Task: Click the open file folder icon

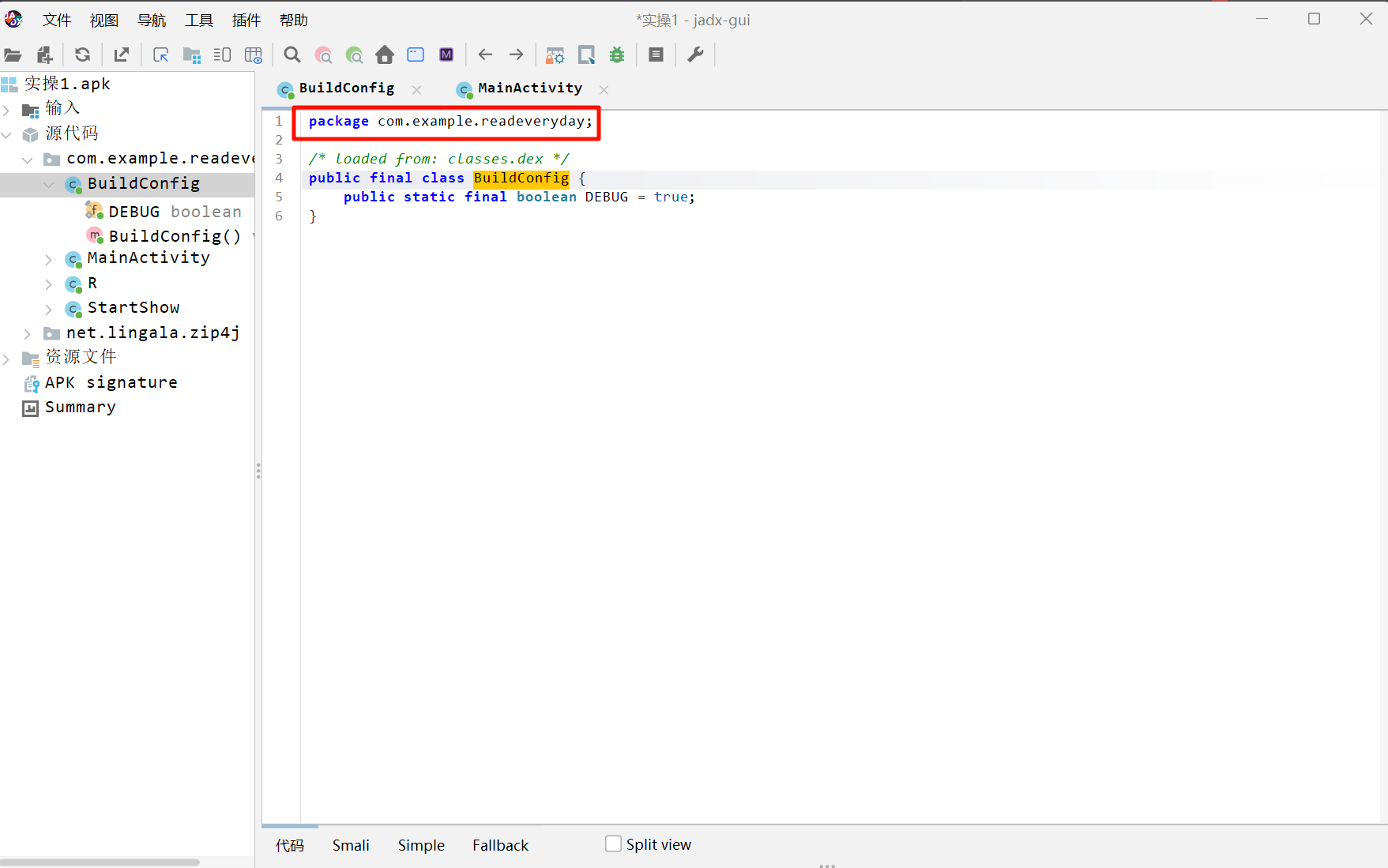Action: coord(13,55)
